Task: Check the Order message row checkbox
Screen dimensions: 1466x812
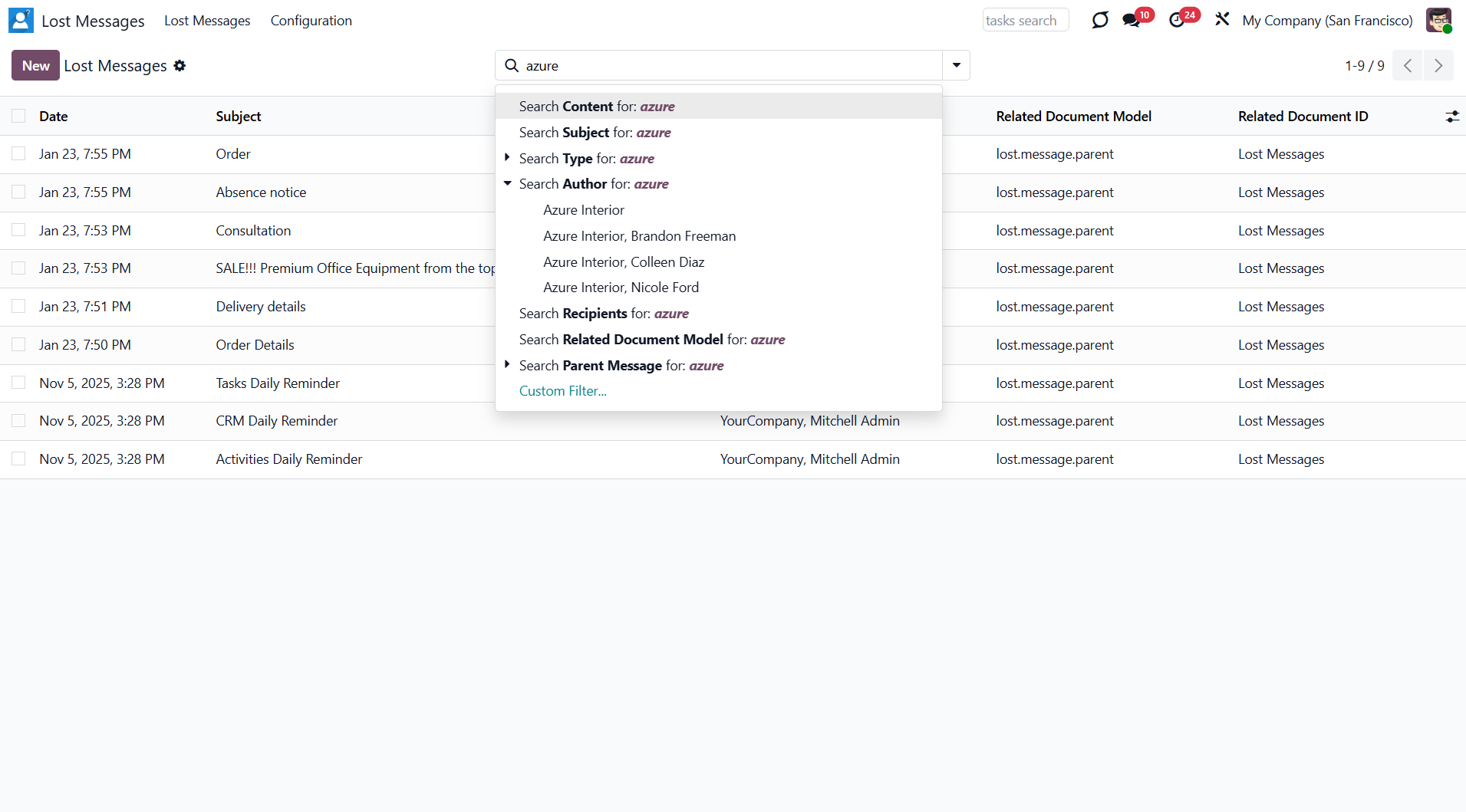Action: point(18,154)
